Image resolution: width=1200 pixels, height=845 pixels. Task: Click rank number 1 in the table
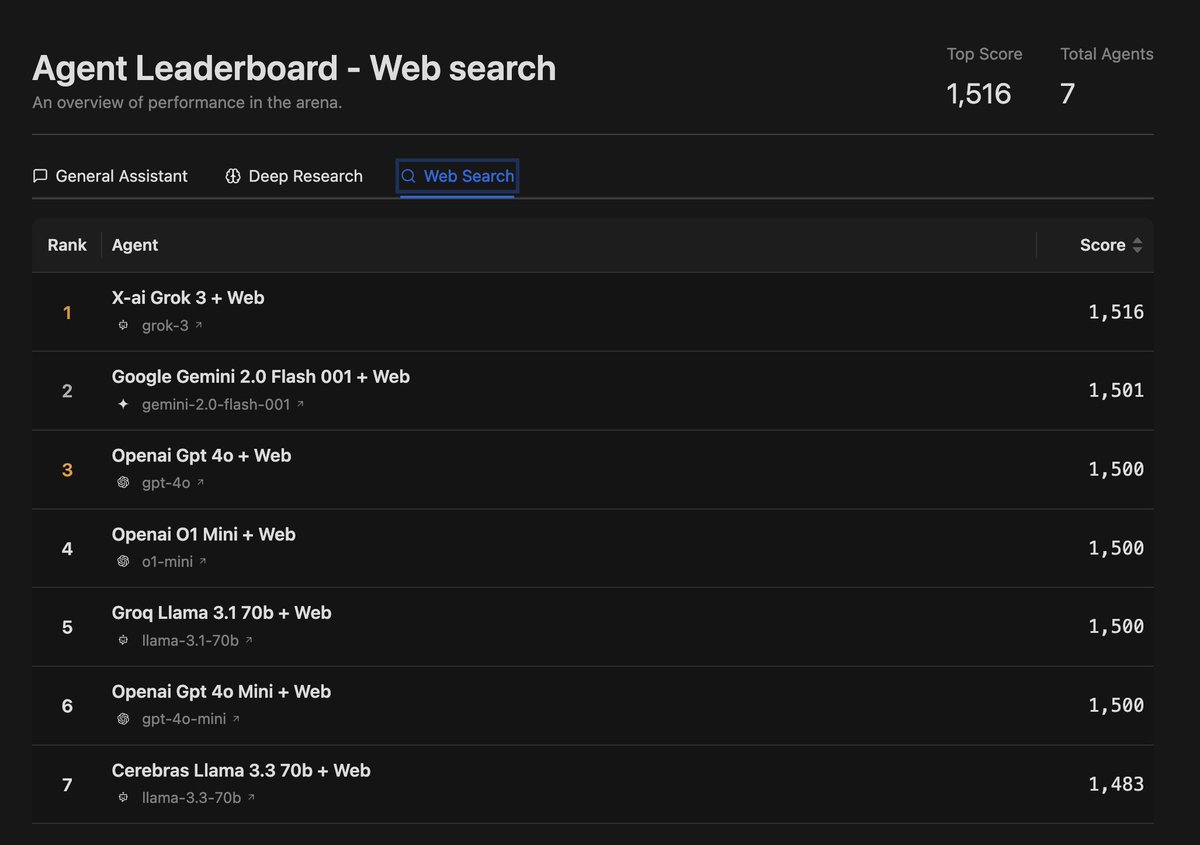[67, 313]
